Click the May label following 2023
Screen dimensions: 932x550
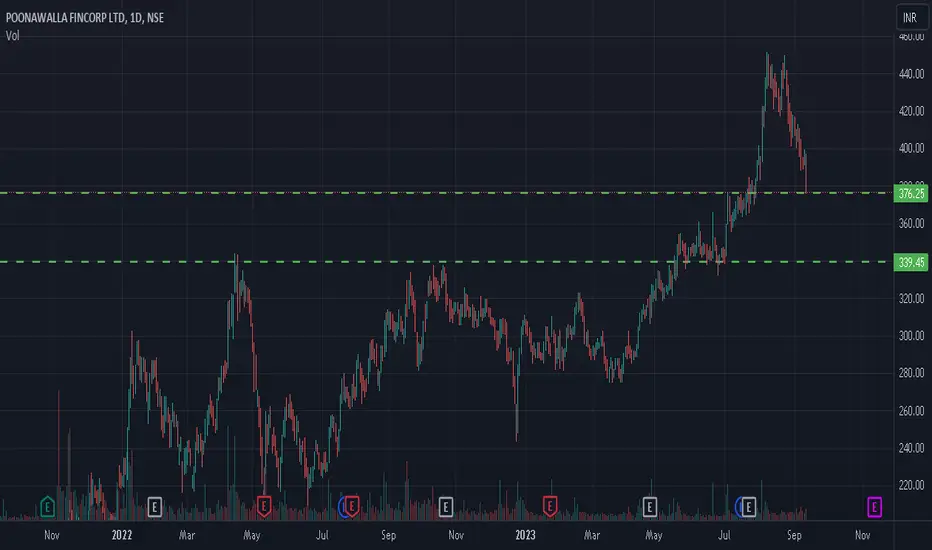[x=654, y=535]
